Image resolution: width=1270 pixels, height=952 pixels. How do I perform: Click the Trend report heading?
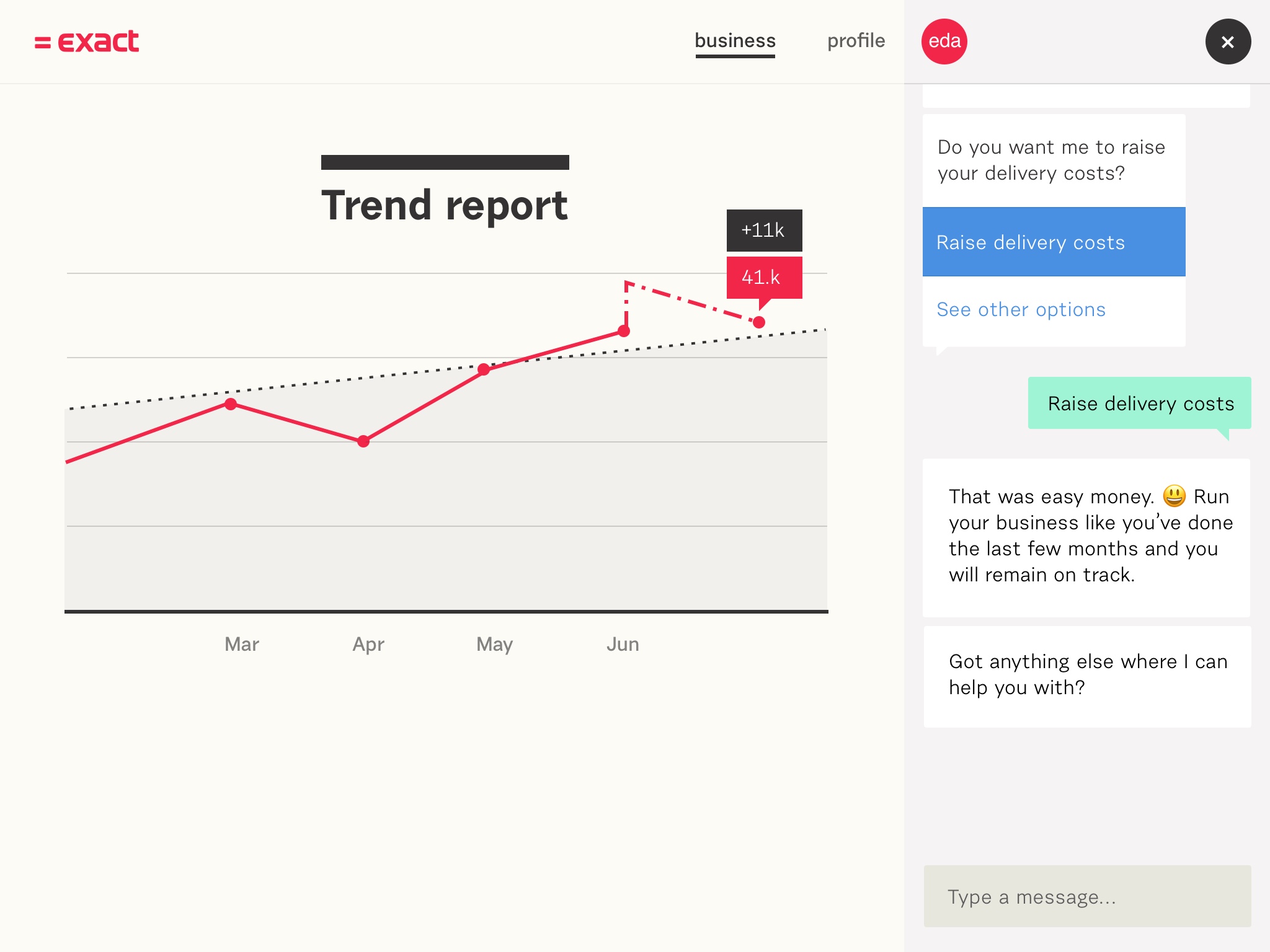click(445, 205)
